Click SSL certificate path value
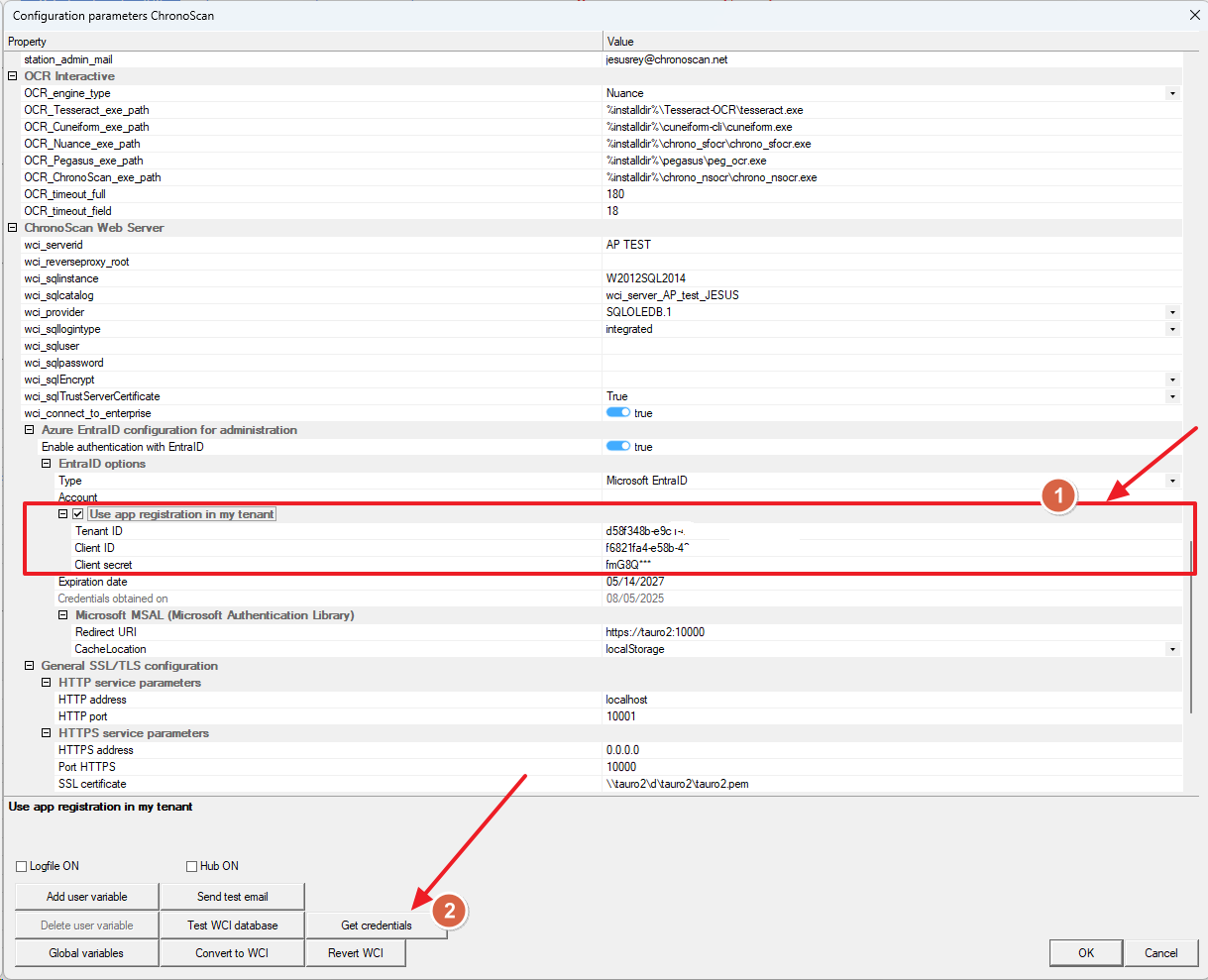1208x980 pixels. click(679, 784)
